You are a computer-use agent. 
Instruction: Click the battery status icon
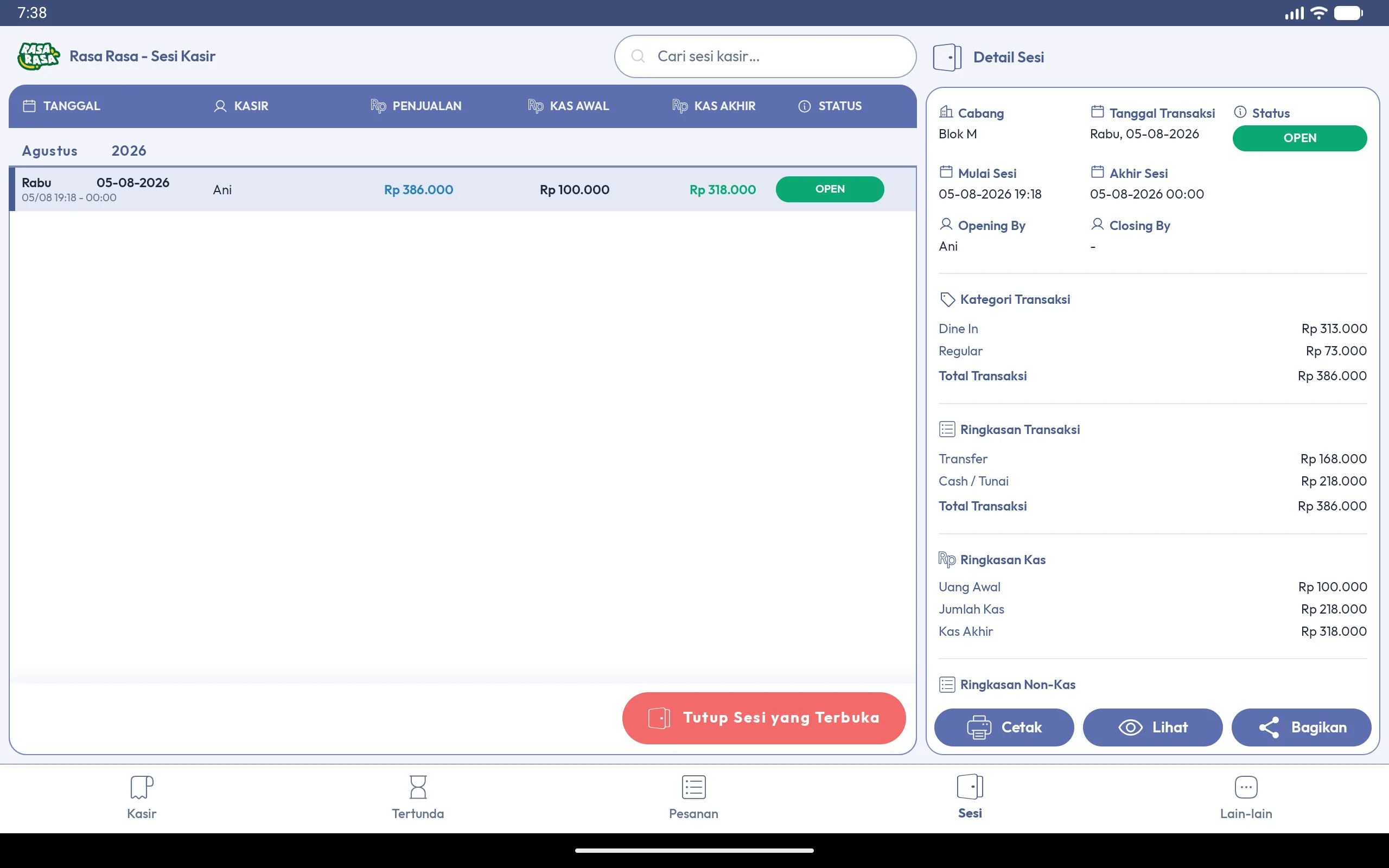1348,12
